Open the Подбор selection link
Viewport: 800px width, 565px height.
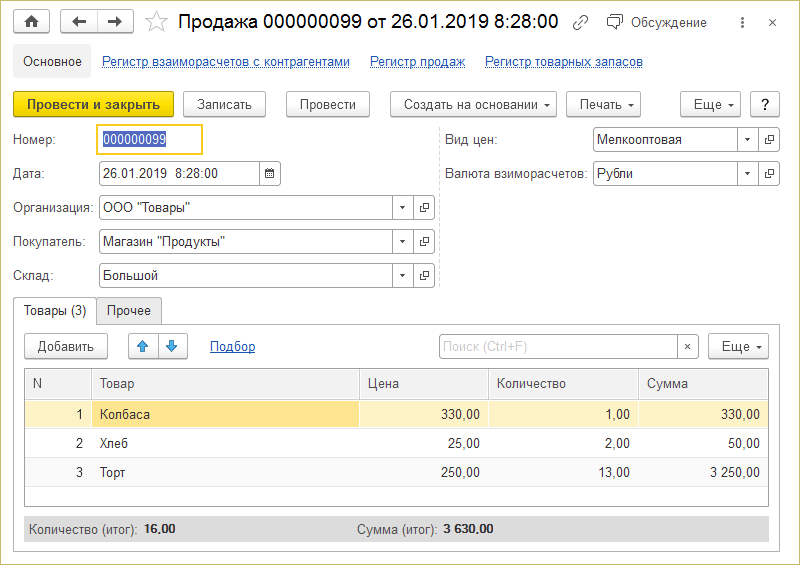click(233, 347)
